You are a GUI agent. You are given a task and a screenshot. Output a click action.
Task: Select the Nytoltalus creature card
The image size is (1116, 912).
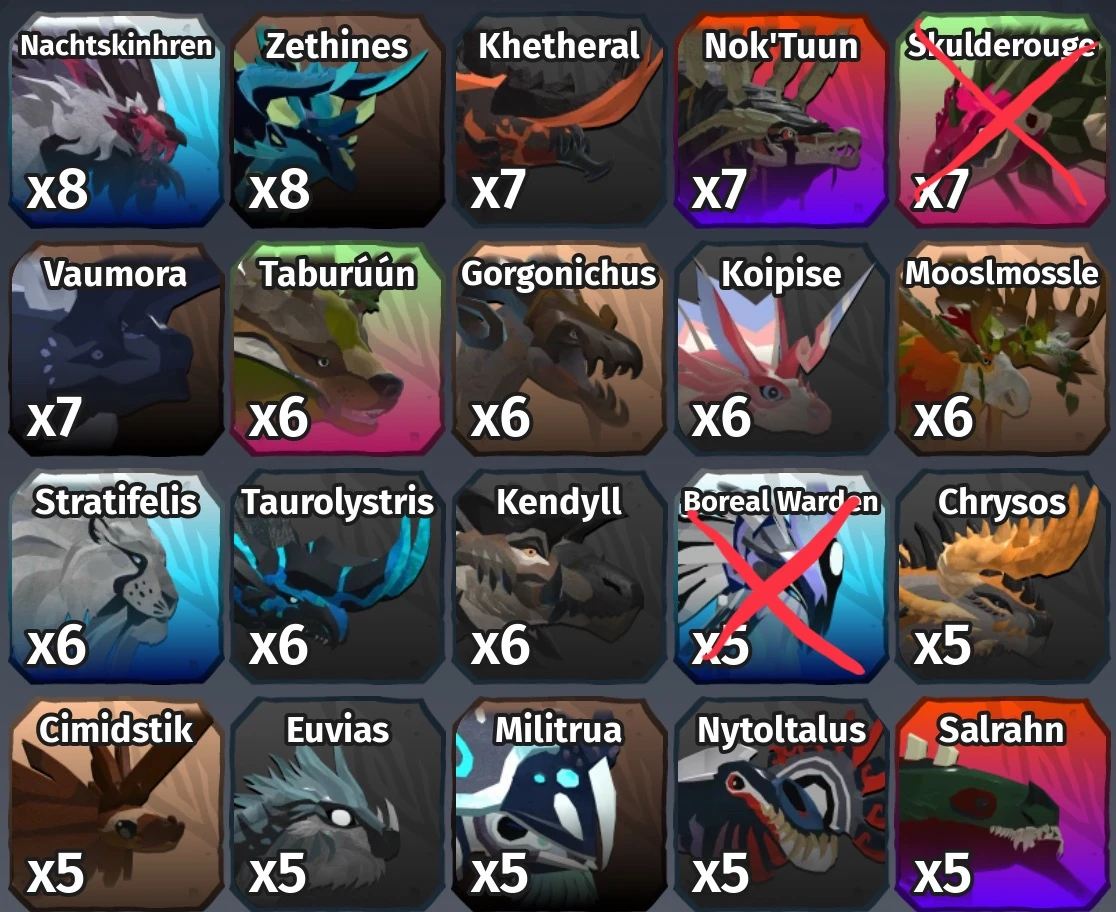coord(781,804)
